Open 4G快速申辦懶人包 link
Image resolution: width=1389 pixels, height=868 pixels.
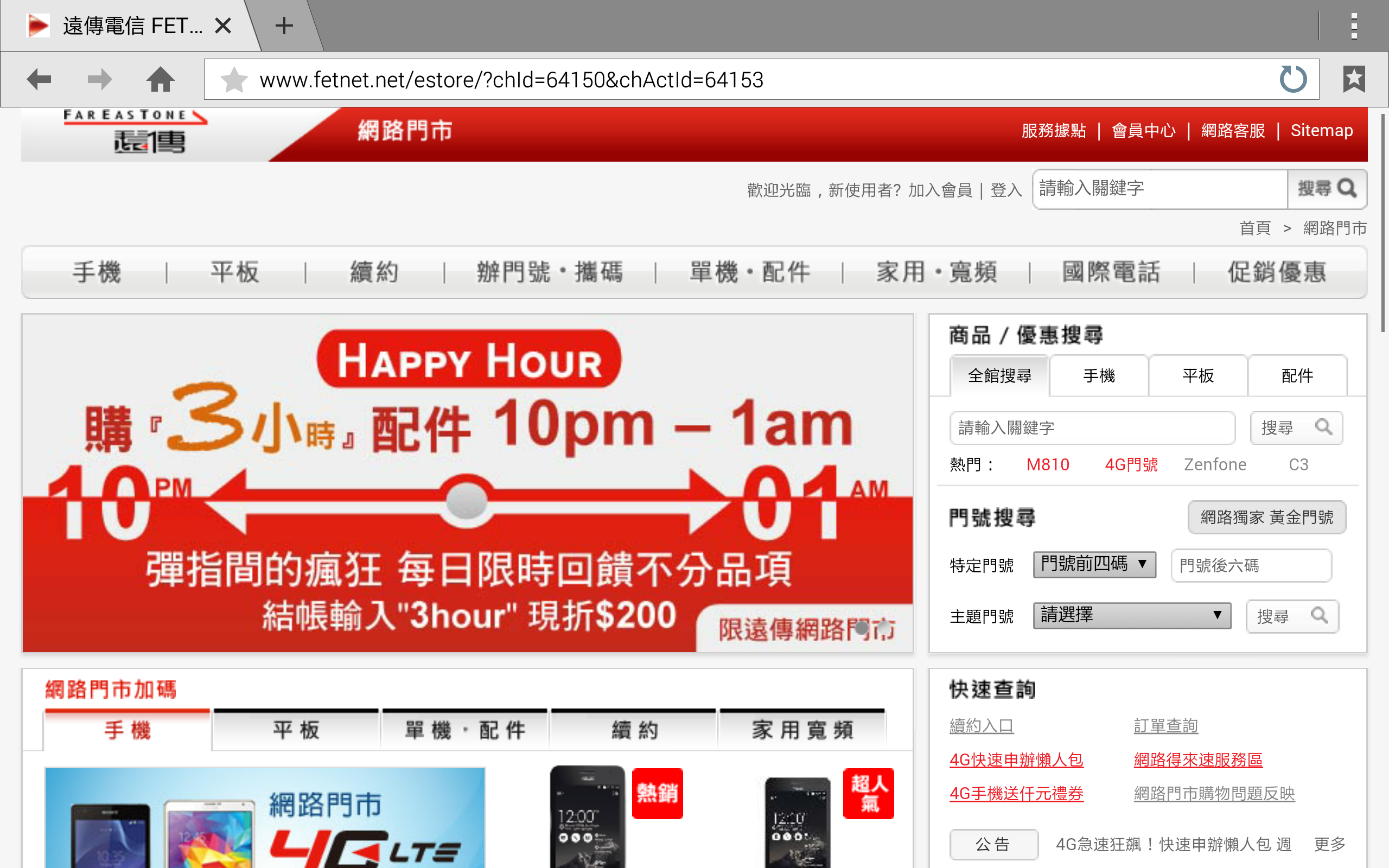[1016, 760]
